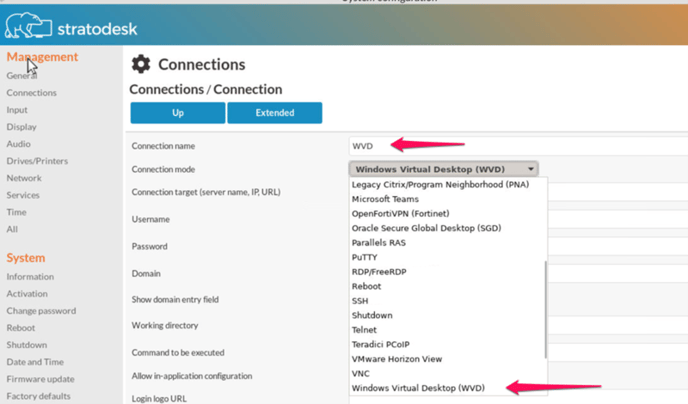Open the Drives/Printers section
688x404 pixels.
pos(37,161)
